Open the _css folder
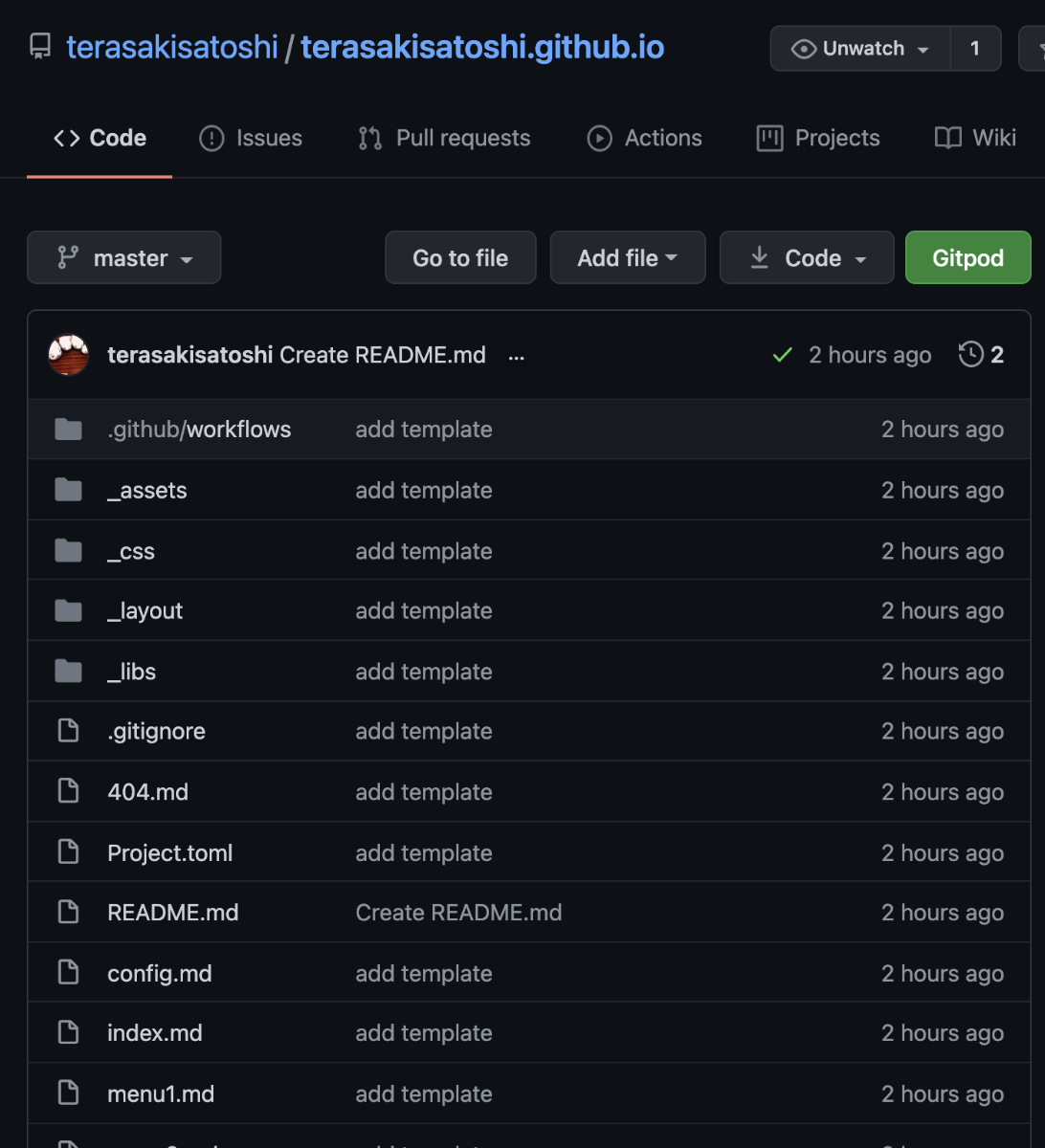Image resolution: width=1045 pixels, height=1148 pixels. pyautogui.click(x=131, y=552)
